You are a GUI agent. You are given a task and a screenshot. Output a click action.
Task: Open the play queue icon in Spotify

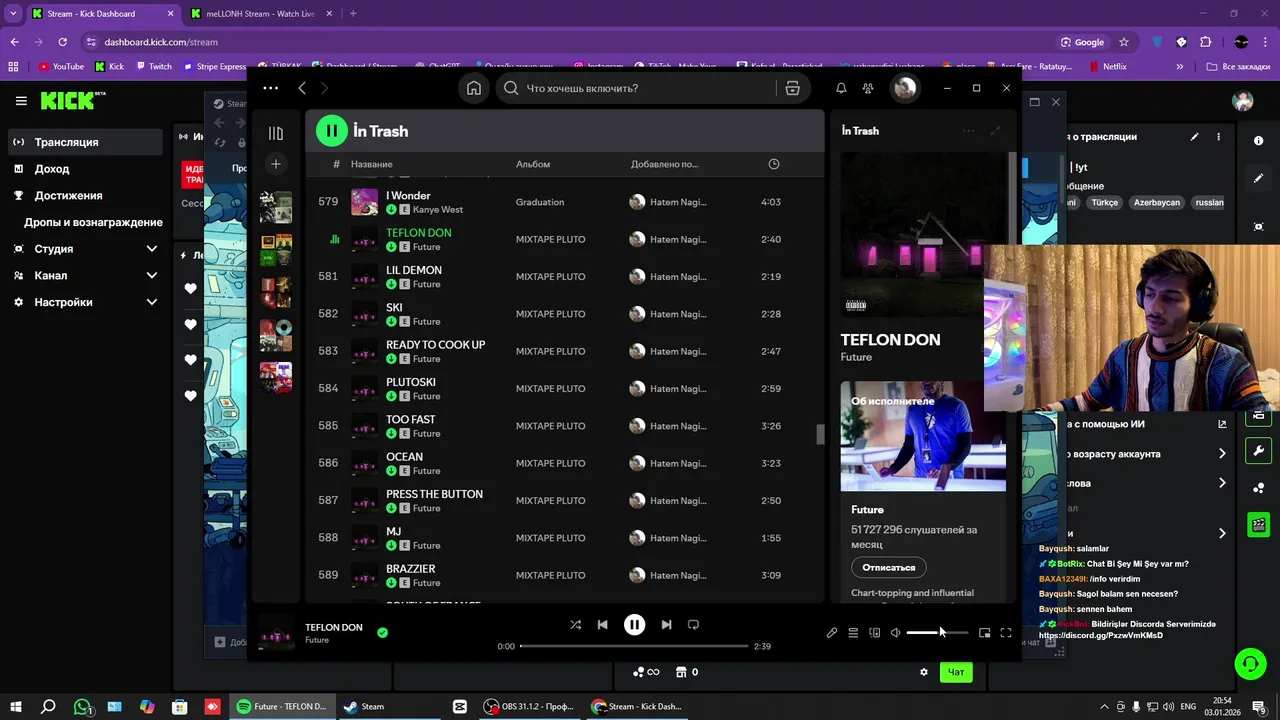(853, 632)
